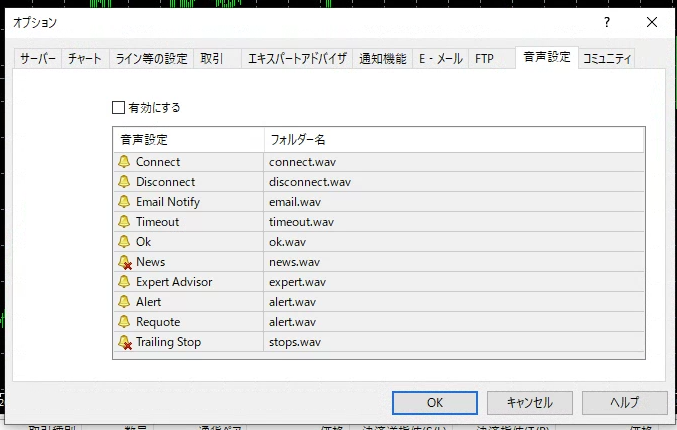Click the bell icon beside Email Notify
677x430 pixels.
coord(124,202)
